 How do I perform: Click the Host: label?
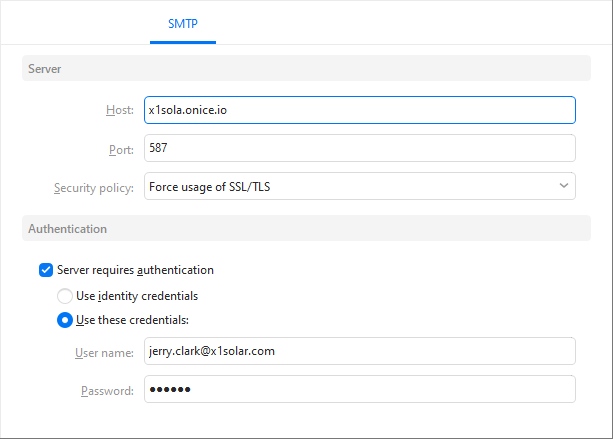coord(120,110)
